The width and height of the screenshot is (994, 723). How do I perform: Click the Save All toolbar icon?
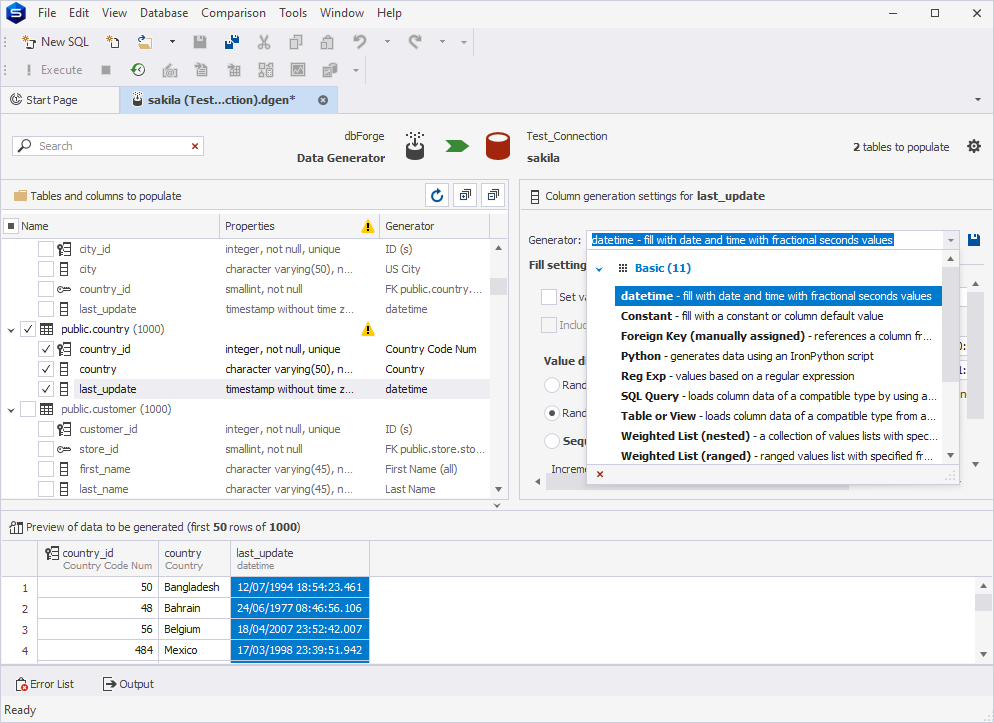point(231,42)
